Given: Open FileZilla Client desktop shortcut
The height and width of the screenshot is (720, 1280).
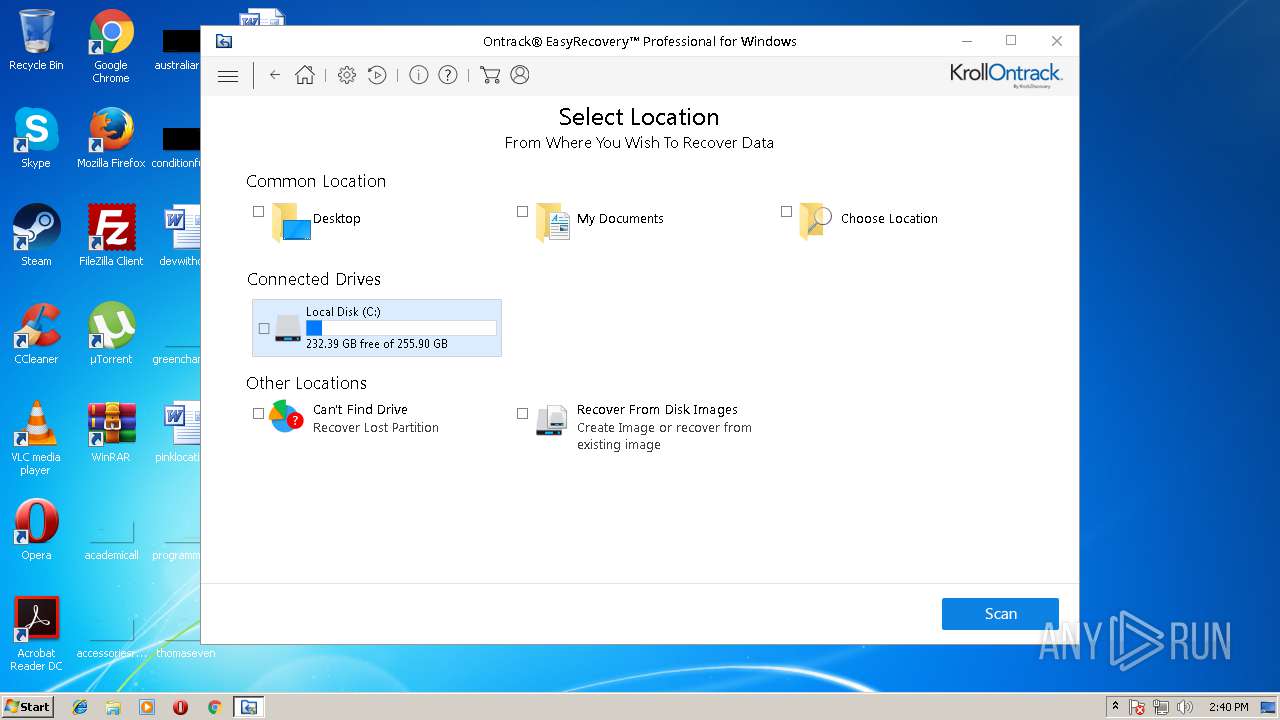Looking at the screenshot, I should point(111,235).
